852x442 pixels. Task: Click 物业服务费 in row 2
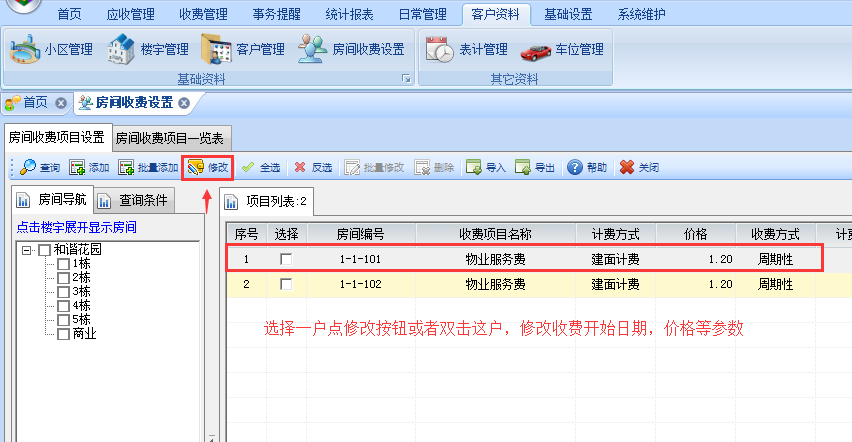[x=496, y=284]
